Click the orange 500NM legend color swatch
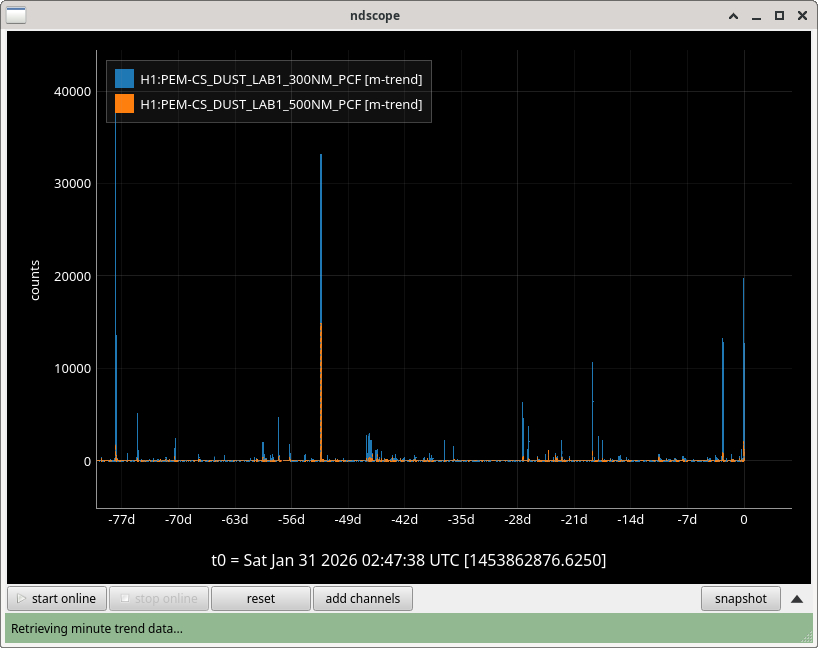 pos(125,104)
